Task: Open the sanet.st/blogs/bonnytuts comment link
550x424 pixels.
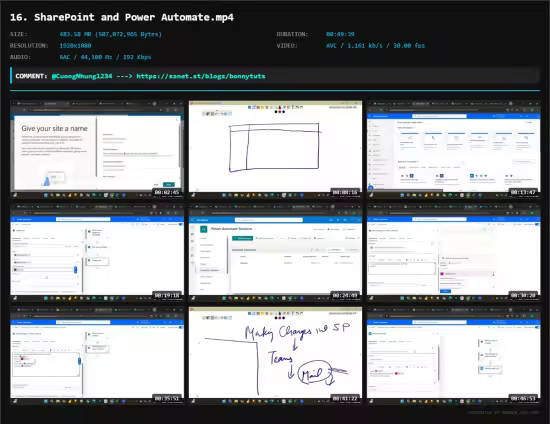Action: (201, 76)
